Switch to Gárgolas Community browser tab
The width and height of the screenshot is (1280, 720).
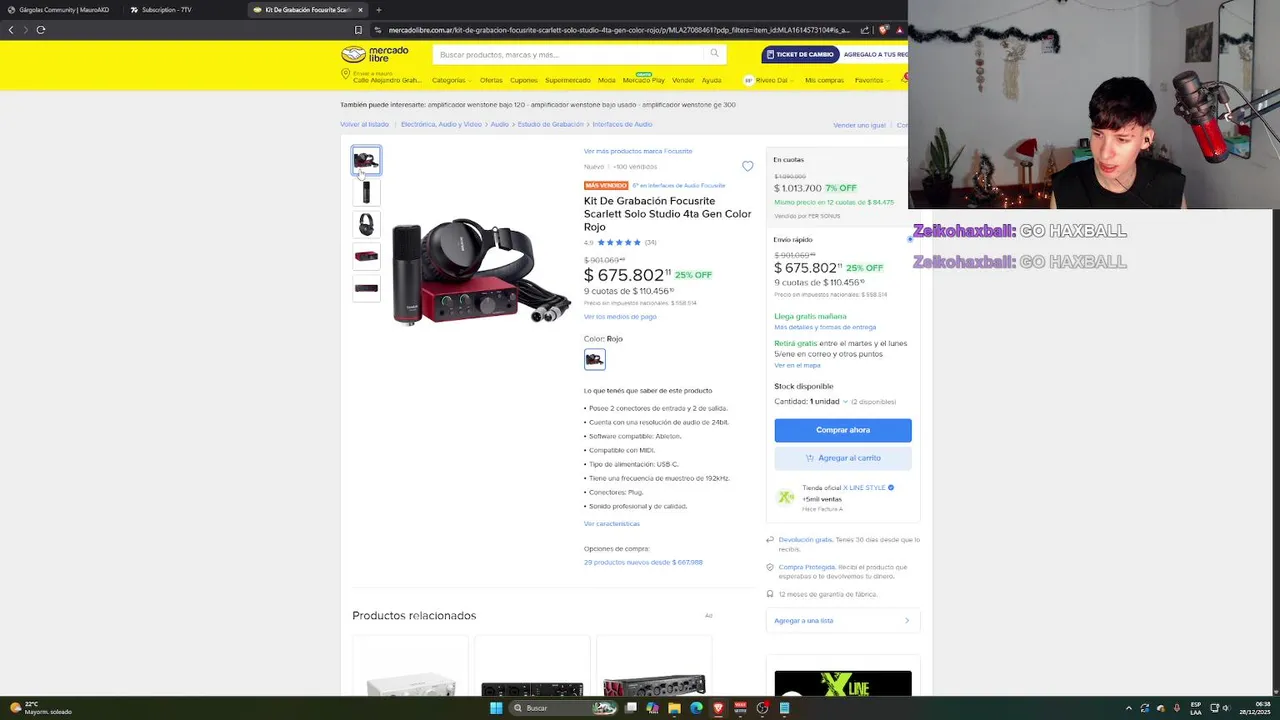click(x=60, y=10)
